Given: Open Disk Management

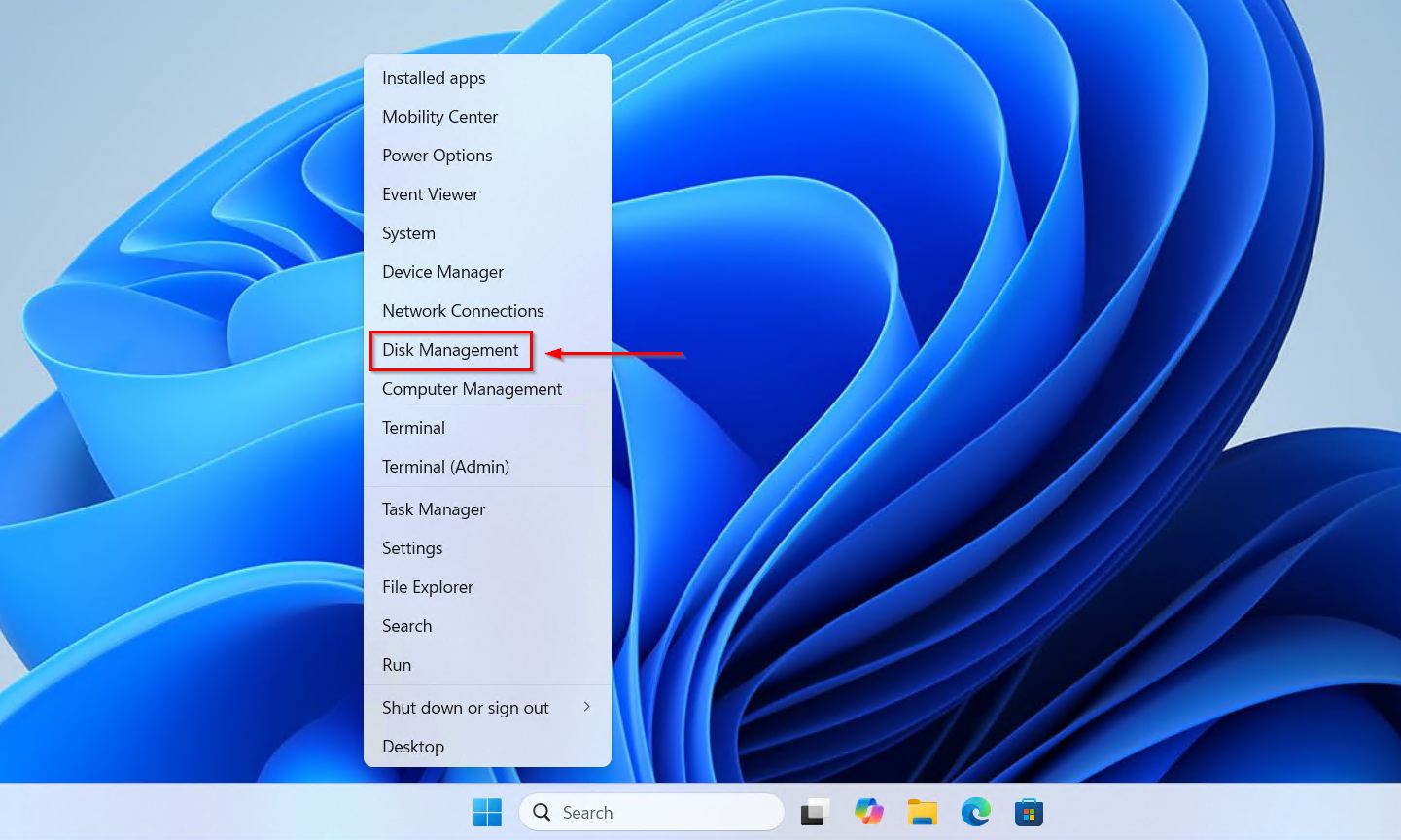Looking at the screenshot, I should pyautogui.click(x=450, y=350).
